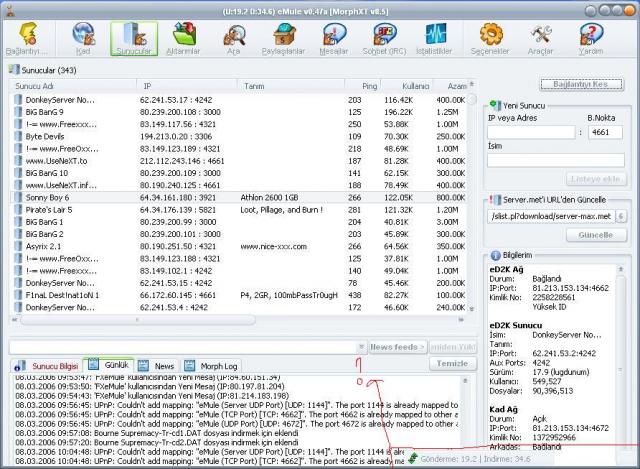This screenshot has width=640, height=469.
Task: Open the Server.met URL dropdown arrow
Action: 620,216
